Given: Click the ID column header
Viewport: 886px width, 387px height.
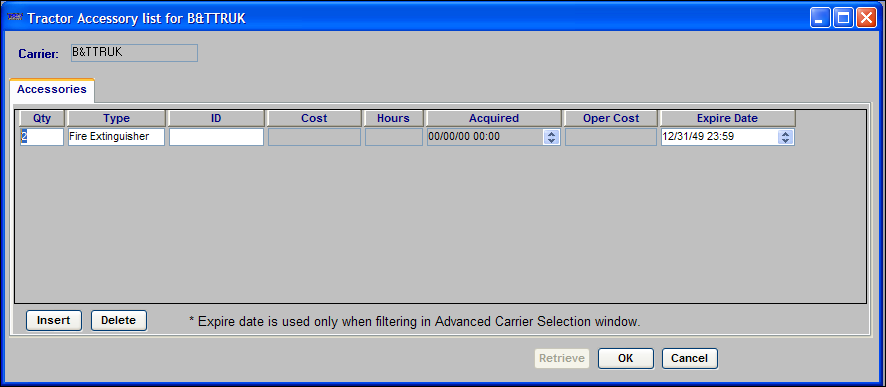Looking at the screenshot, I should point(216,118).
